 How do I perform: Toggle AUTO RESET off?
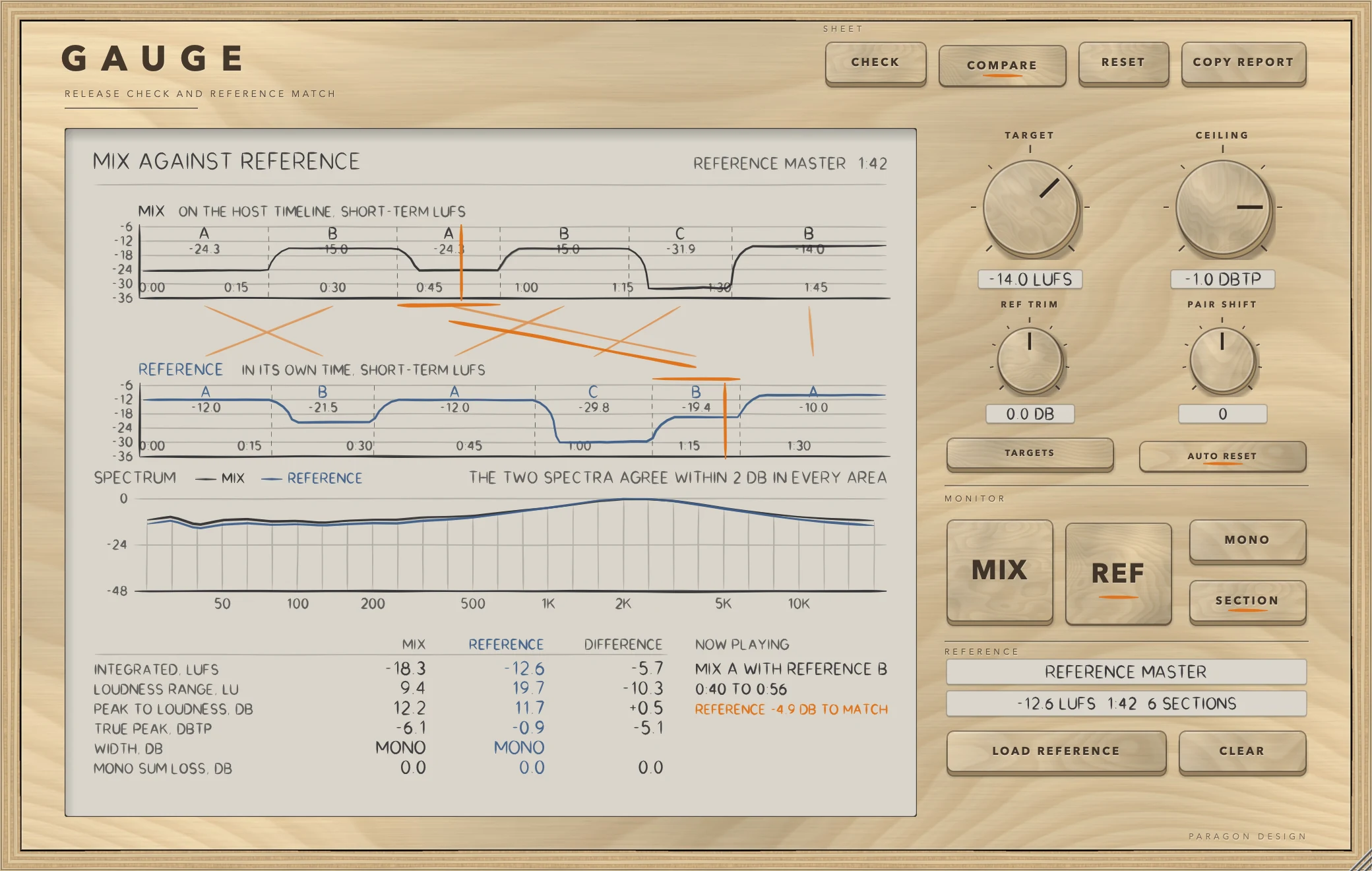click(1222, 456)
